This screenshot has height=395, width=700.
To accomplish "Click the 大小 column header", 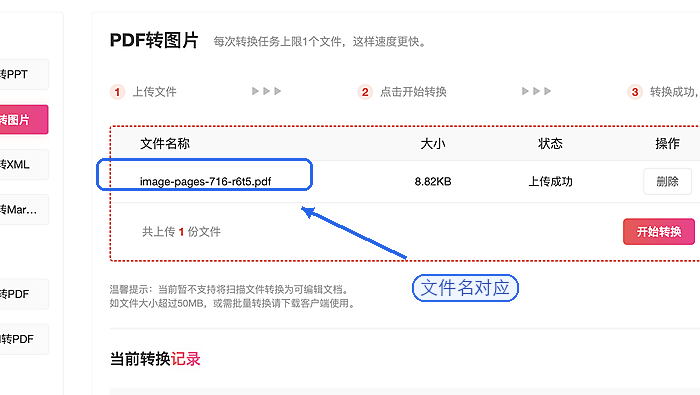I will [x=433, y=143].
